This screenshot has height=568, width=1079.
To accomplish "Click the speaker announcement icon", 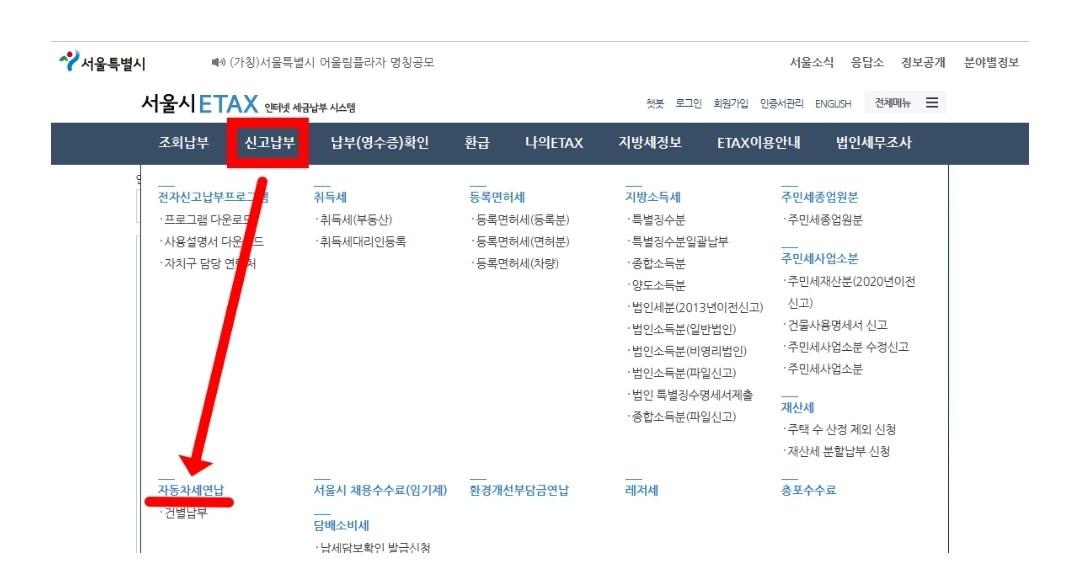I will 218,63.
